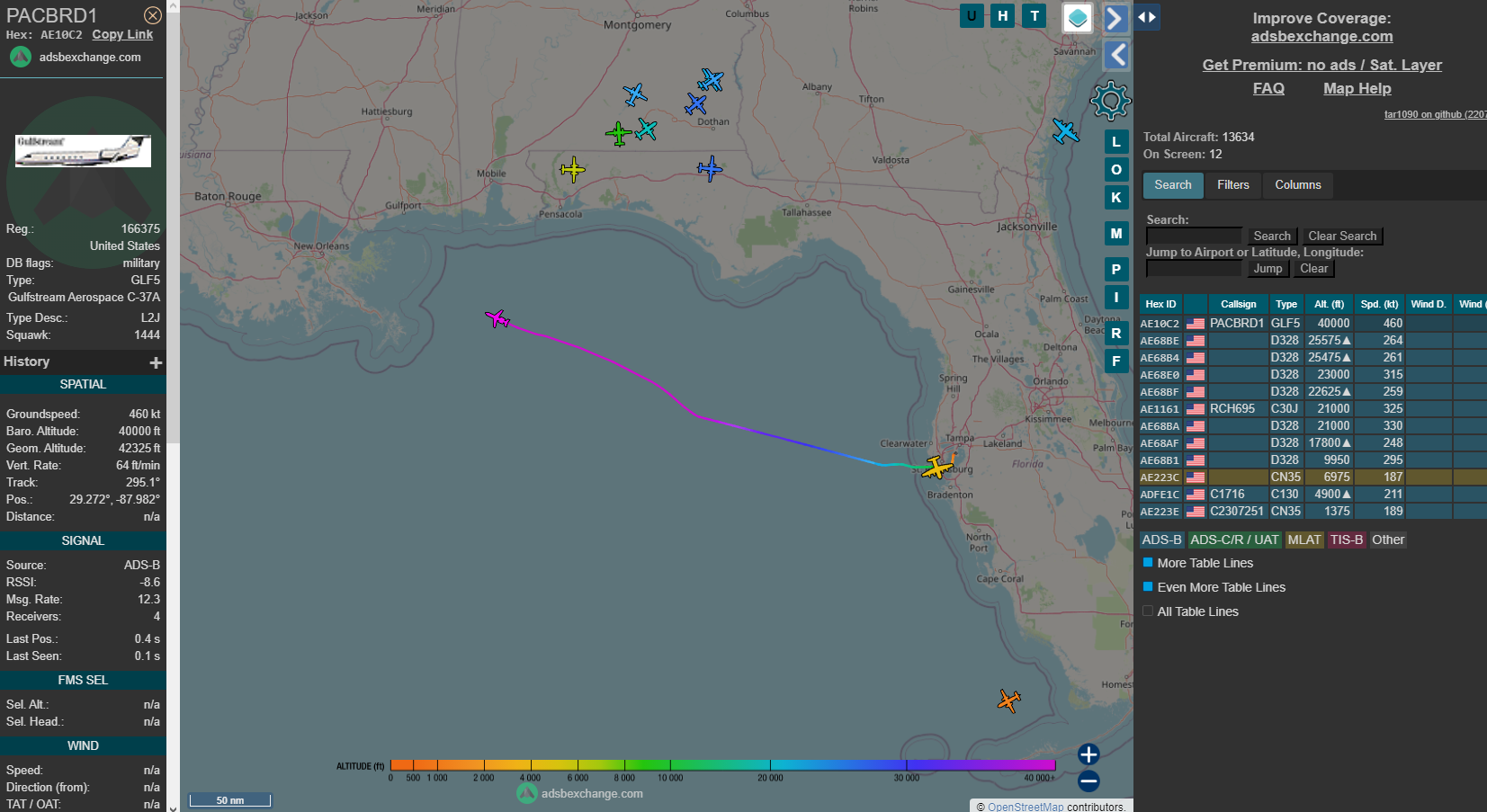Open Get Premium no ads link
The width and height of the screenshot is (1487, 812).
pyautogui.click(x=1321, y=65)
